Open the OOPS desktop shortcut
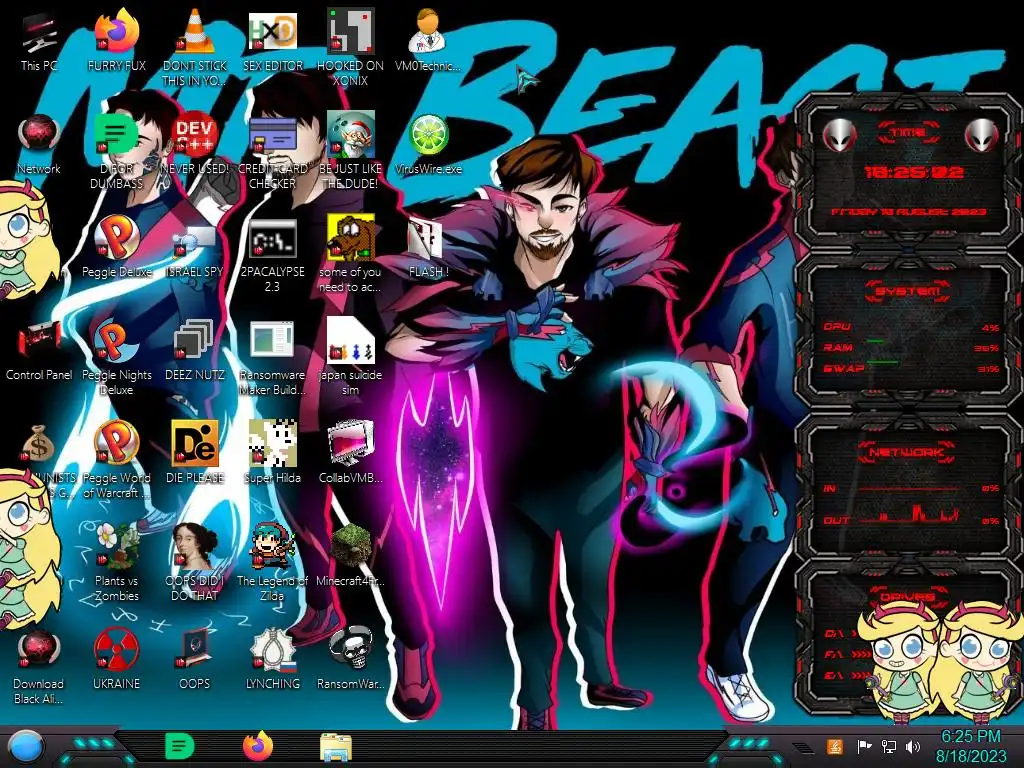 [195, 660]
